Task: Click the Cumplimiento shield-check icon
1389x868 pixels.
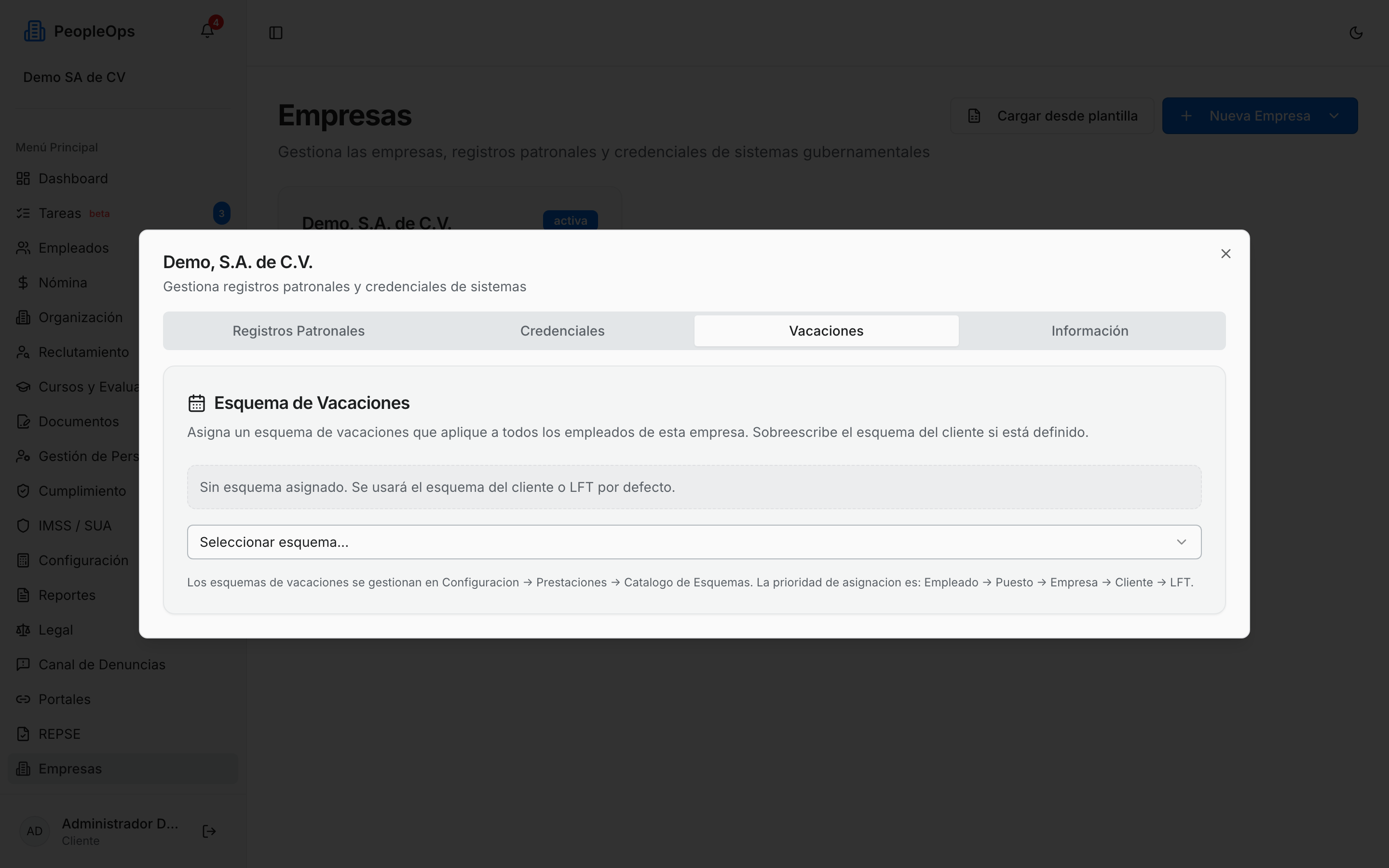Action: 23,491
